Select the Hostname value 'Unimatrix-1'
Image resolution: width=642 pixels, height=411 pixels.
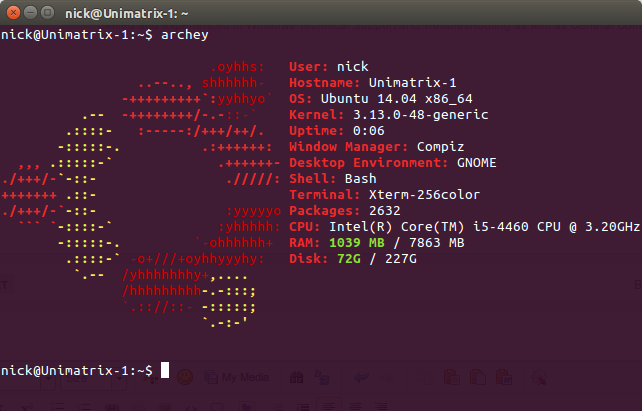tap(412, 83)
